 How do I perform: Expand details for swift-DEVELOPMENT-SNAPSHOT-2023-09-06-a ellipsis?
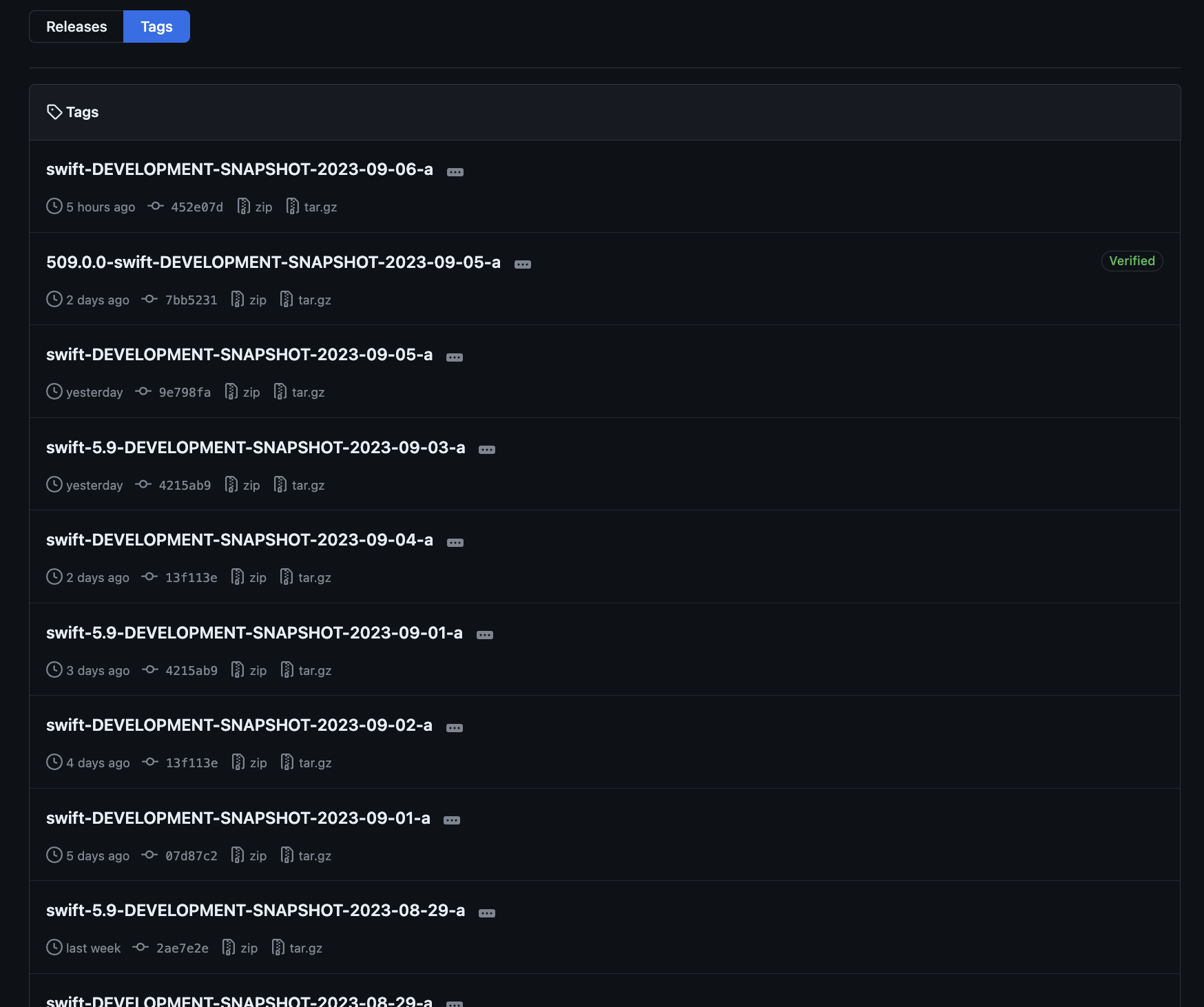point(455,172)
